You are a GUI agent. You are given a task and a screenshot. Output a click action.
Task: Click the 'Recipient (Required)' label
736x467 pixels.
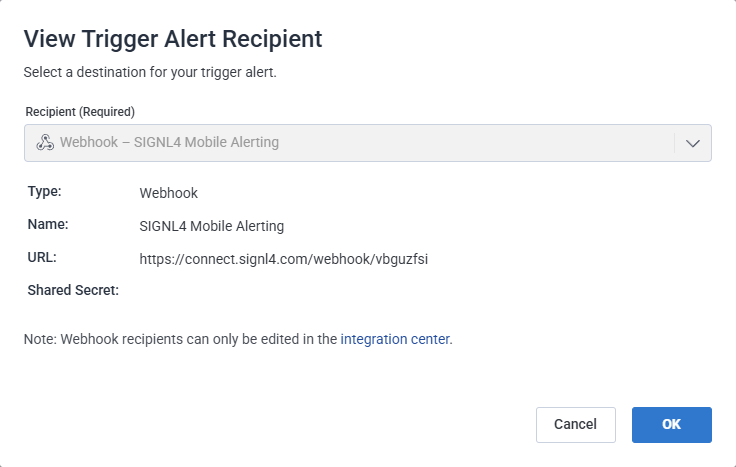click(x=79, y=111)
